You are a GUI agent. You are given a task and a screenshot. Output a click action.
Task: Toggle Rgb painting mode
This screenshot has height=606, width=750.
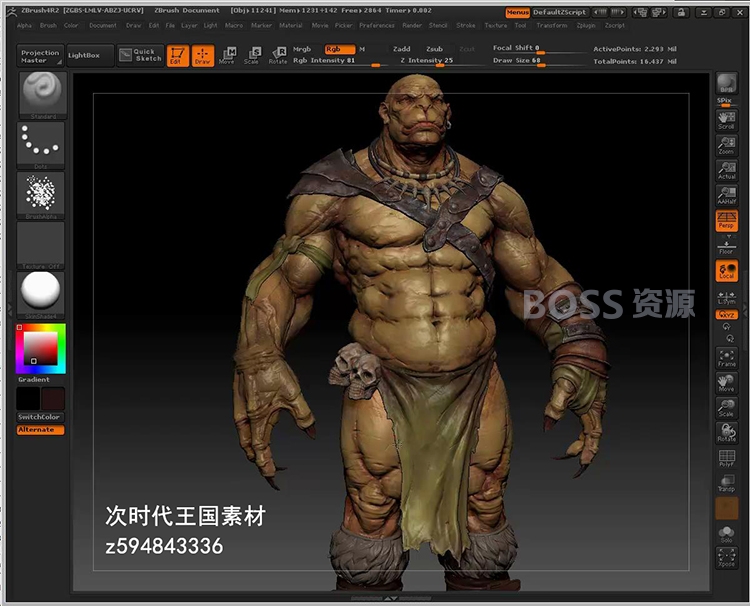point(340,49)
